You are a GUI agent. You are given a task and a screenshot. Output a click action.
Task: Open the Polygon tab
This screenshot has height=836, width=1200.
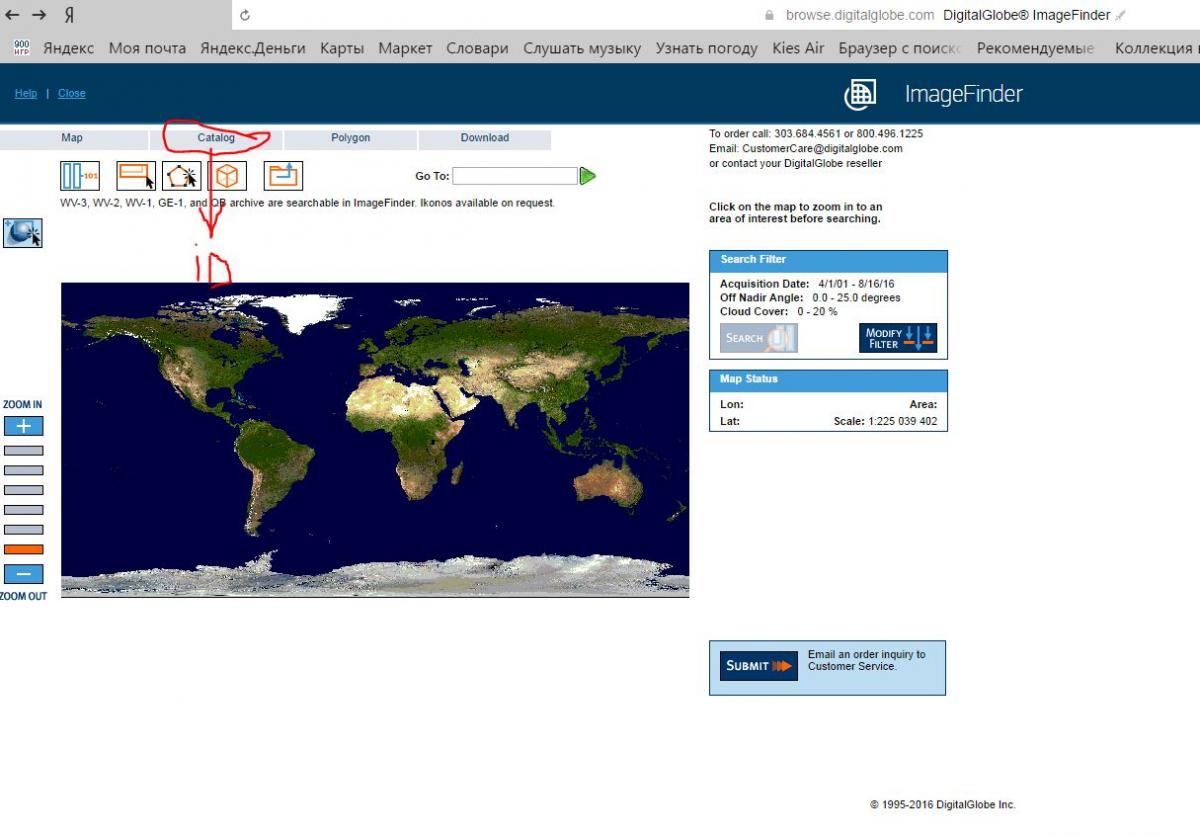point(350,138)
